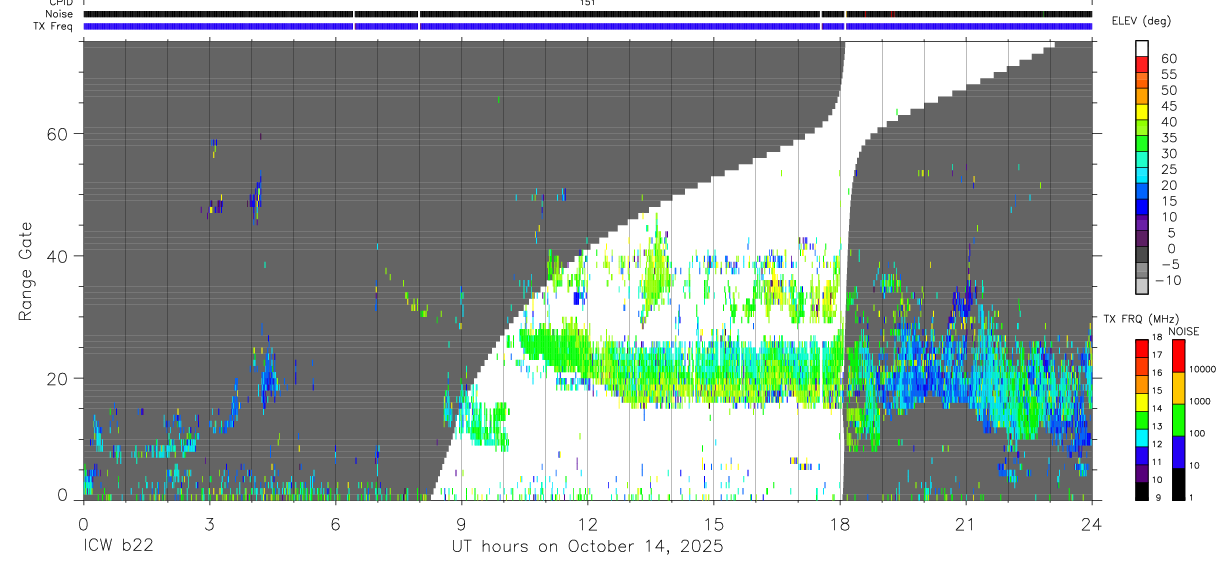Screen dimensions: 1228x567
Task: Click the '21' tick on UT hours axis
Action: (966, 523)
